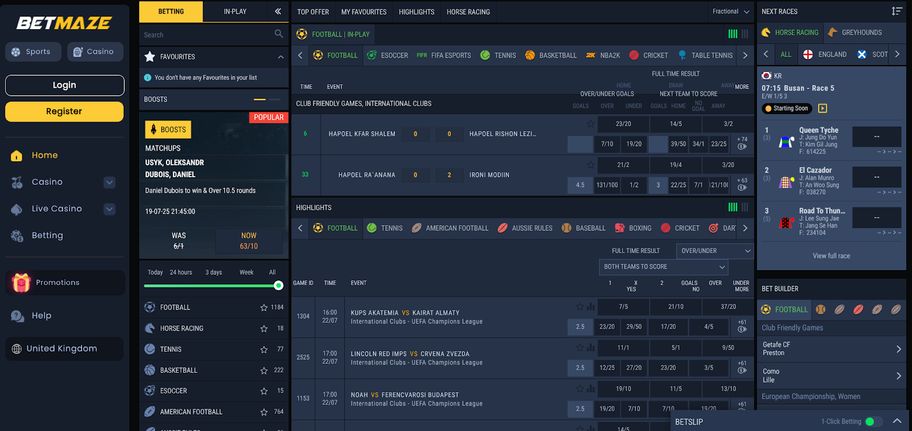Select the Casino tab button in sidebar

pyautogui.click(x=95, y=52)
